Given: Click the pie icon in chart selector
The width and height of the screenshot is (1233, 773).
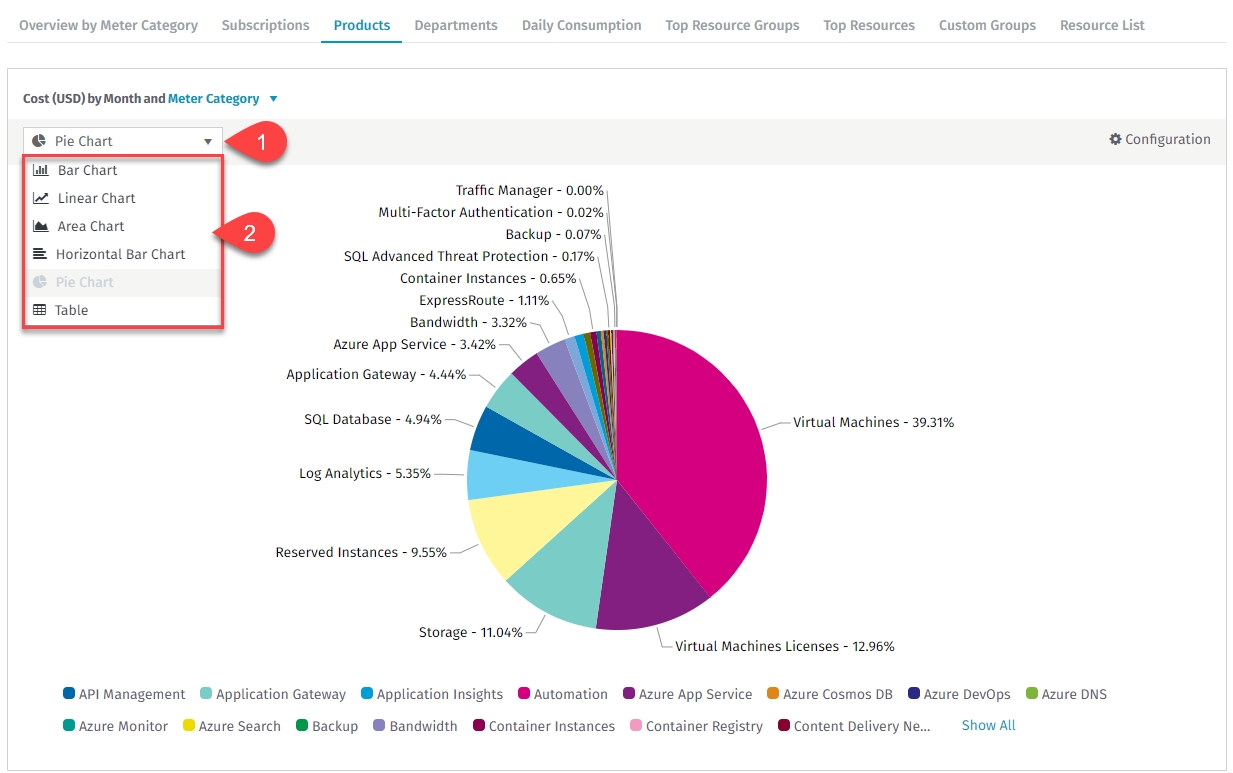Looking at the screenshot, I should click(x=39, y=141).
